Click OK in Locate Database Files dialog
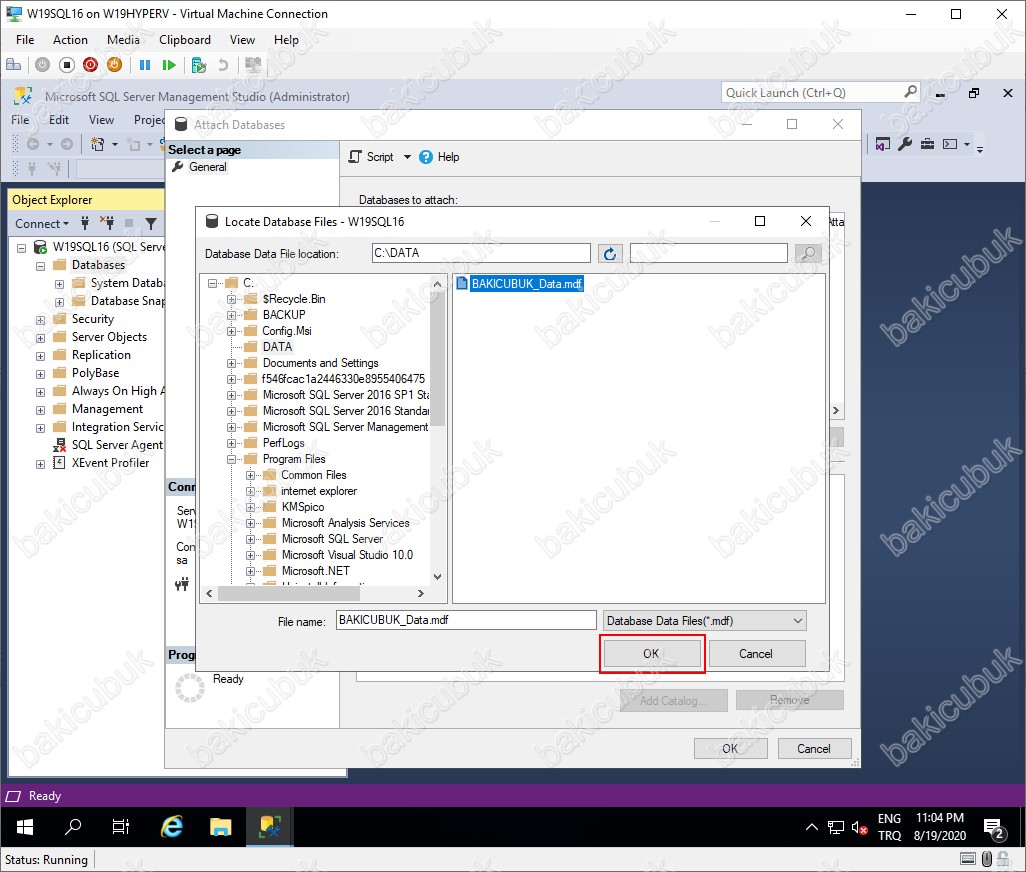The width and height of the screenshot is (1026, 872). [651, 654]
